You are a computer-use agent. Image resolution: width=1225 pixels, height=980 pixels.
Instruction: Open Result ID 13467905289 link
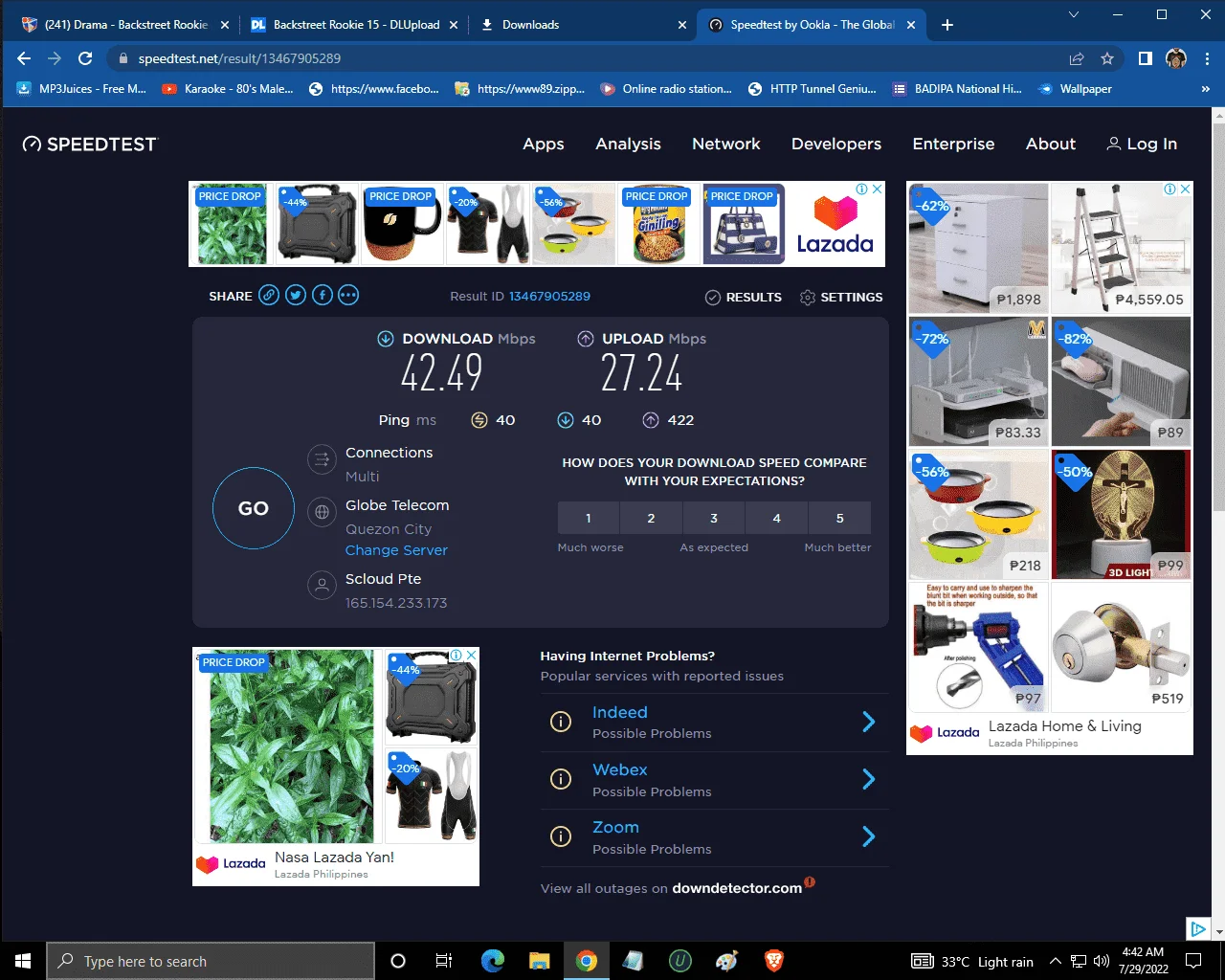pos(549,297)
